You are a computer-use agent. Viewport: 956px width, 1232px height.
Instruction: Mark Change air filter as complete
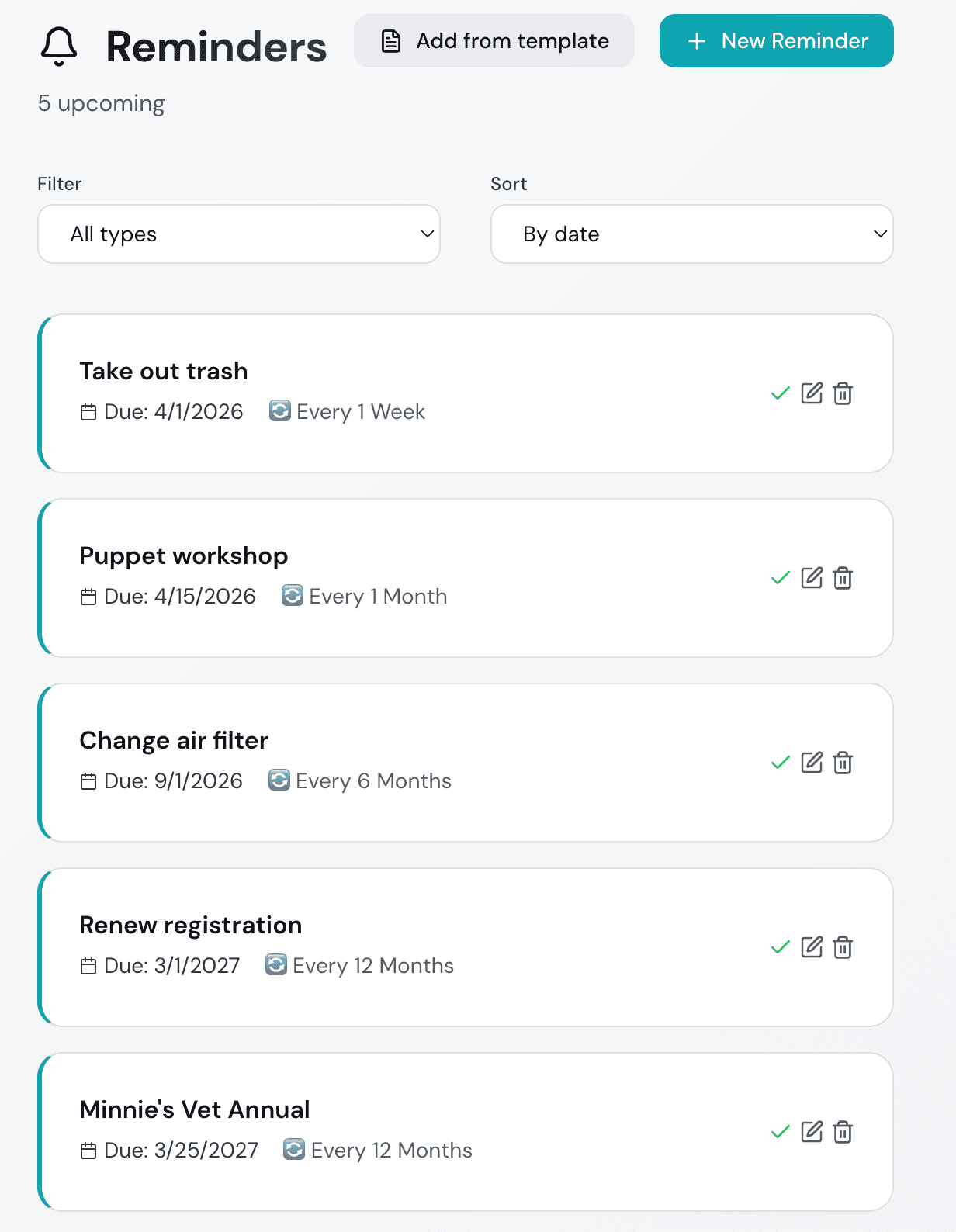click(781, 763)
